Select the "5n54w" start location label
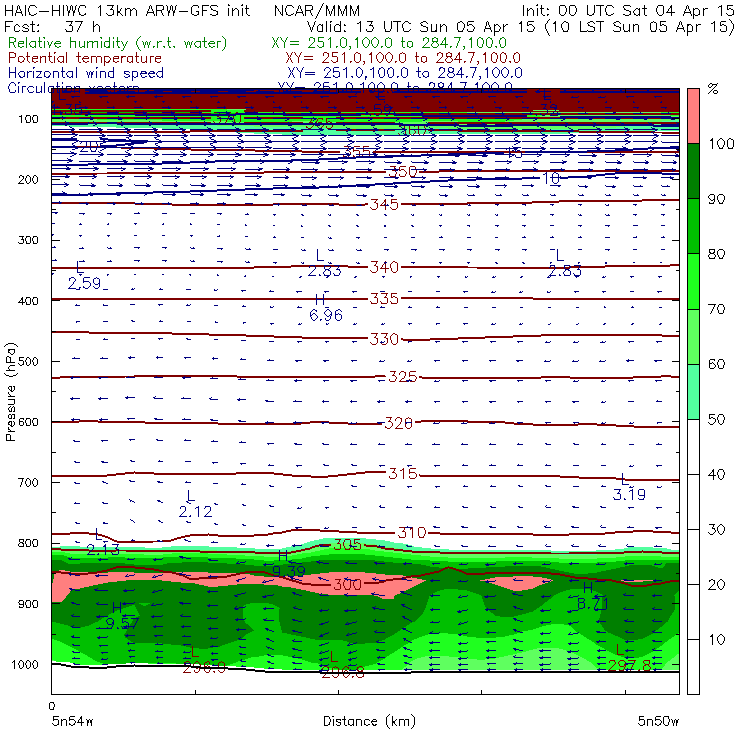740x740 pixels. (x=73, y=721)
